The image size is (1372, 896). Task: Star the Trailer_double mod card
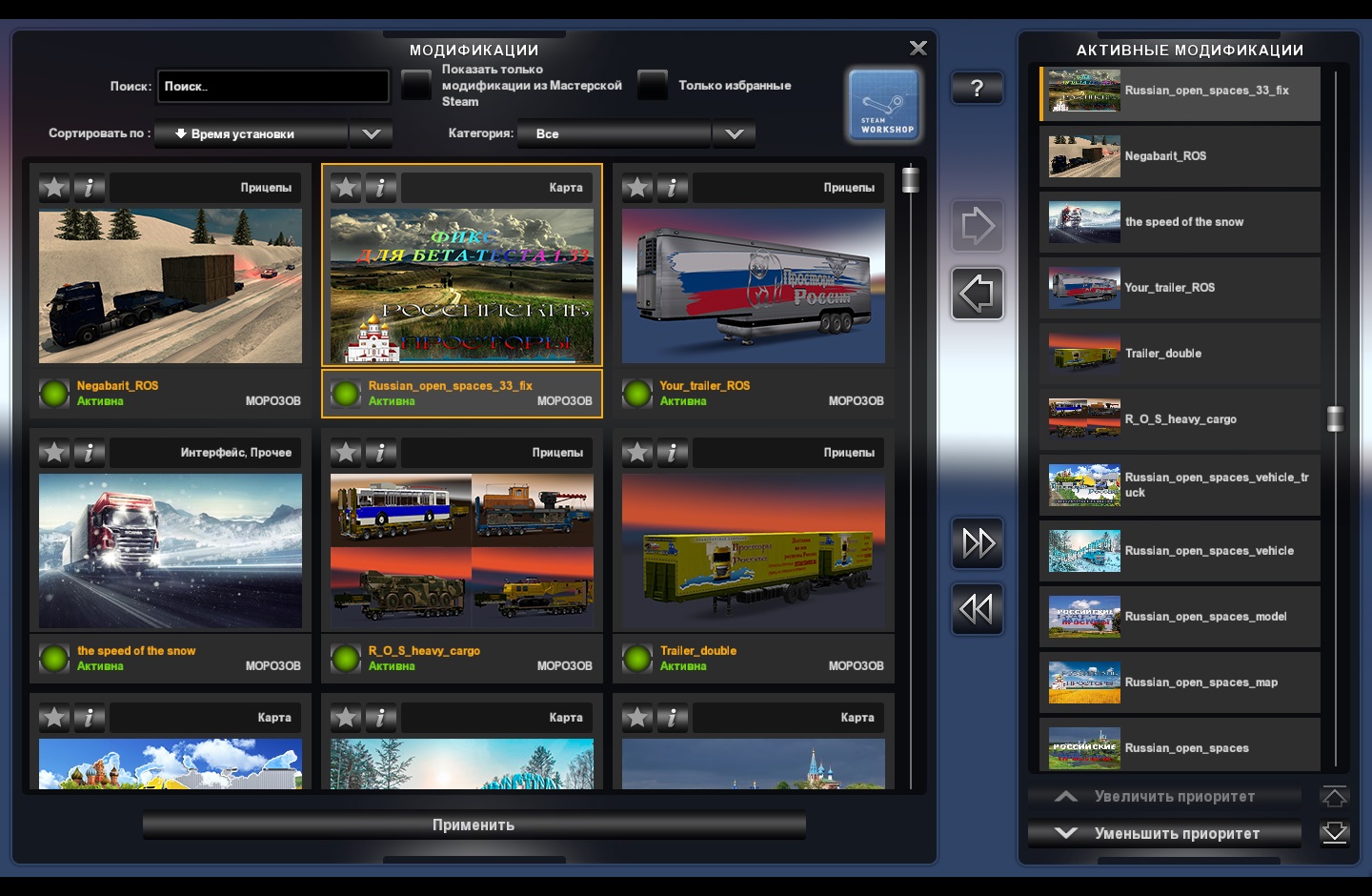pyautogui.click(x=637, y=453)
